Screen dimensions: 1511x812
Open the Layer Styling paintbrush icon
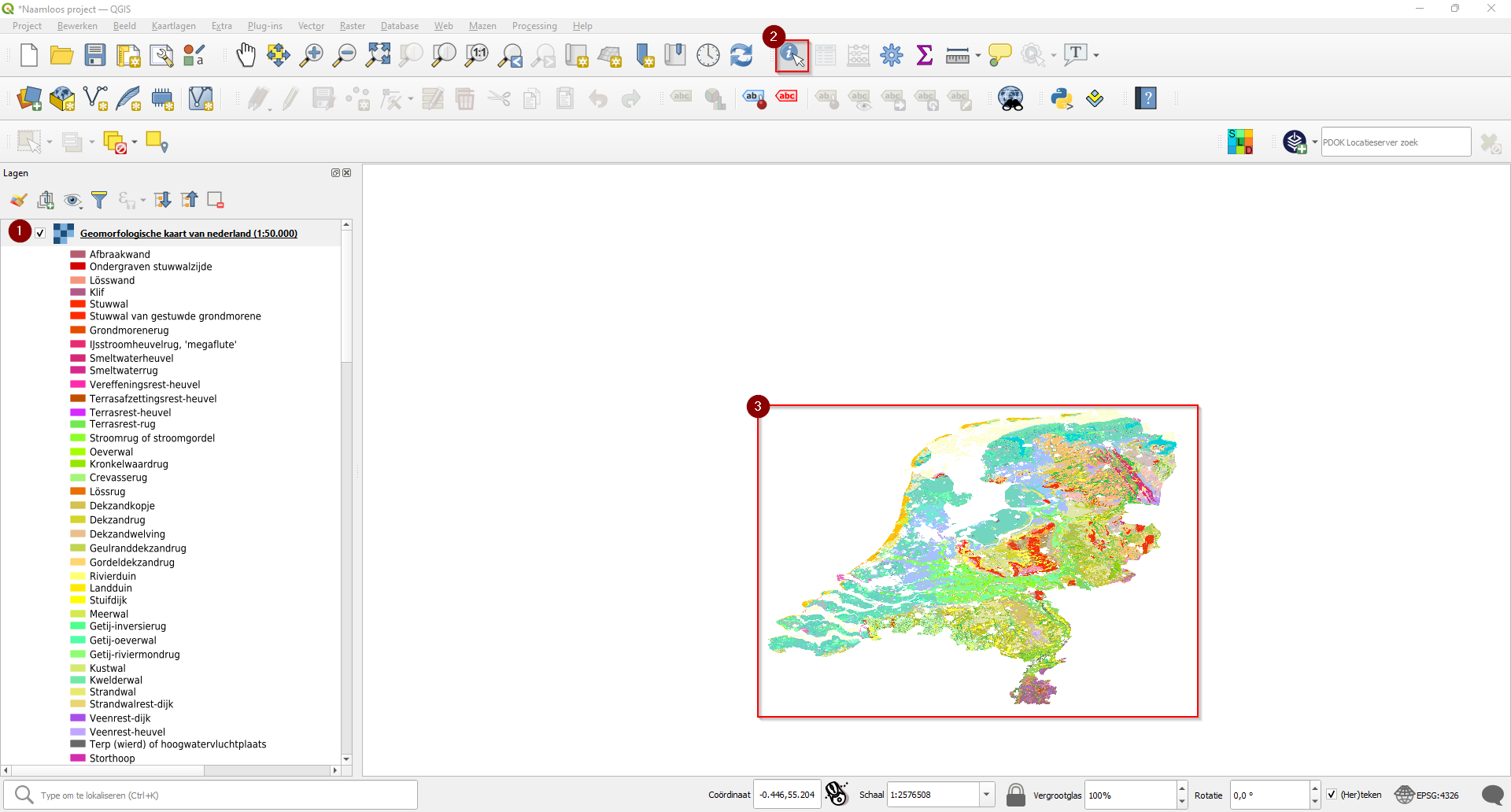(x=18, y=200)
